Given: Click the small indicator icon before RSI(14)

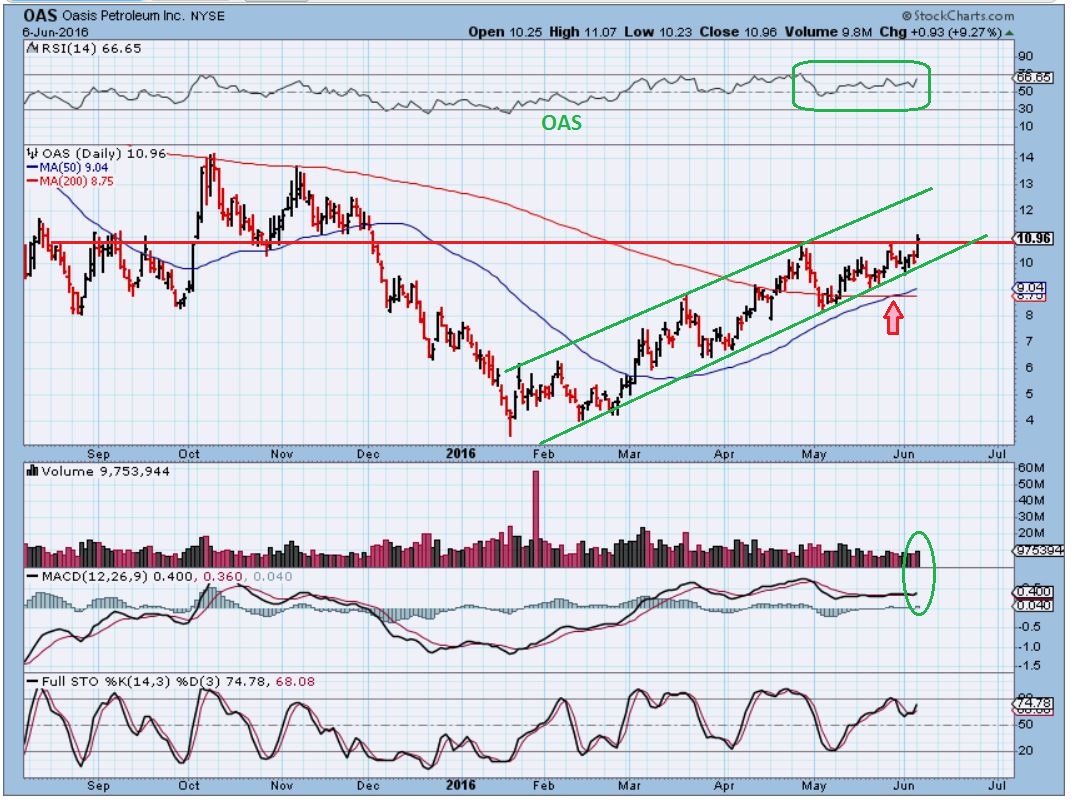Looking at the screenshot, I should coord(32,48).
